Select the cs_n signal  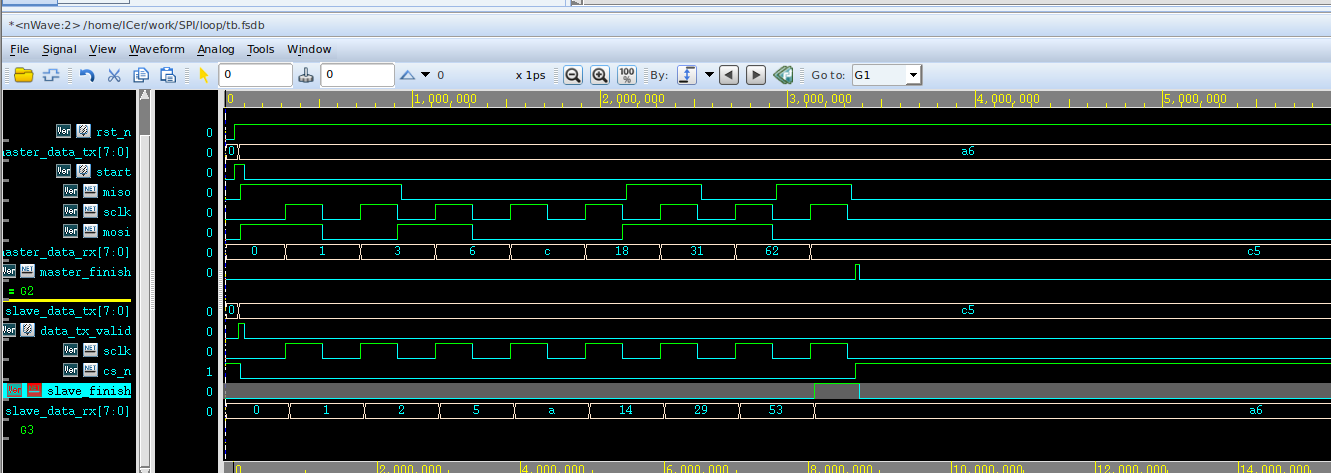point(116,371)
